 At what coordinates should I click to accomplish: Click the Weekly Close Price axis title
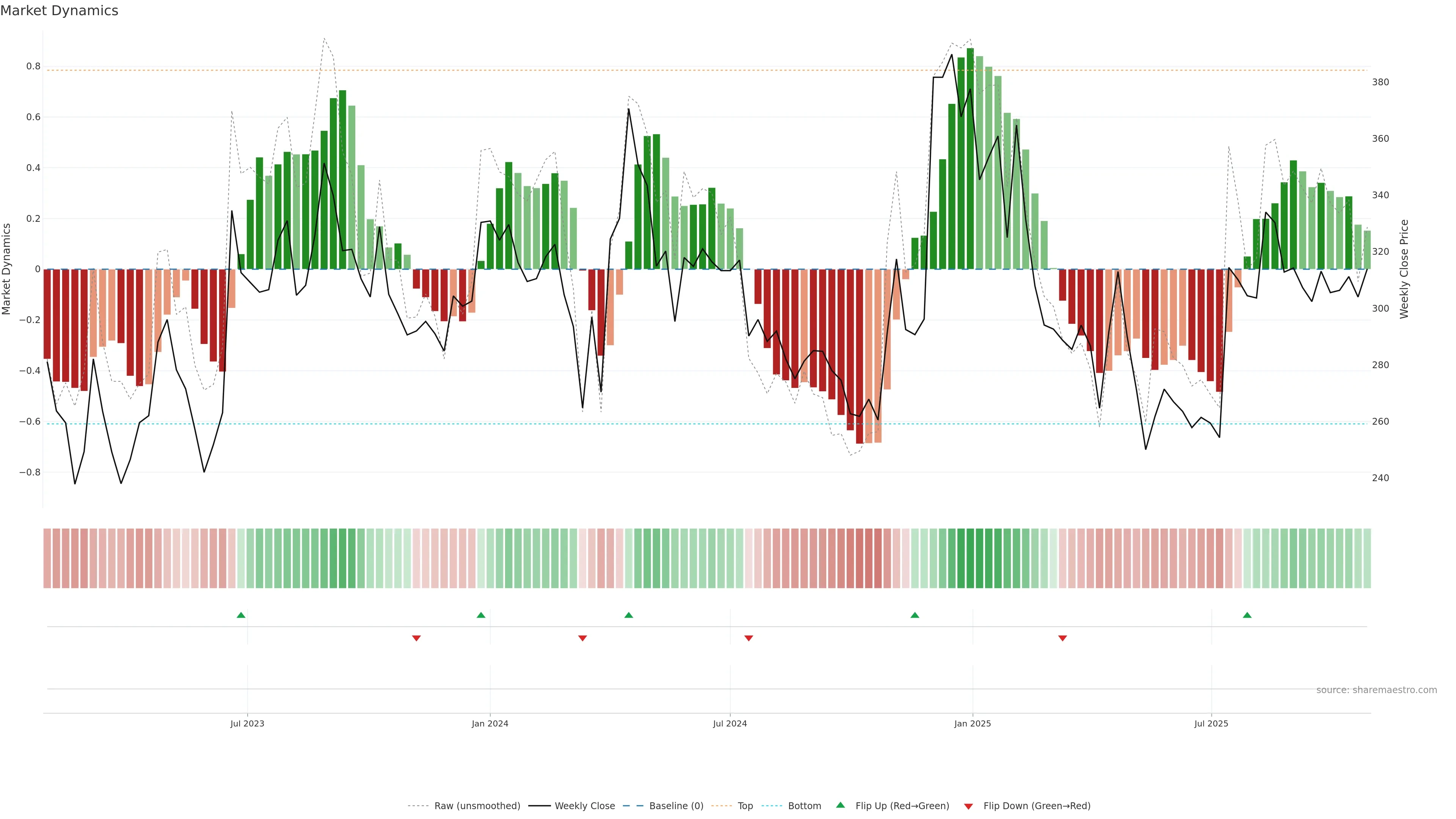(x=1404, y=269)
